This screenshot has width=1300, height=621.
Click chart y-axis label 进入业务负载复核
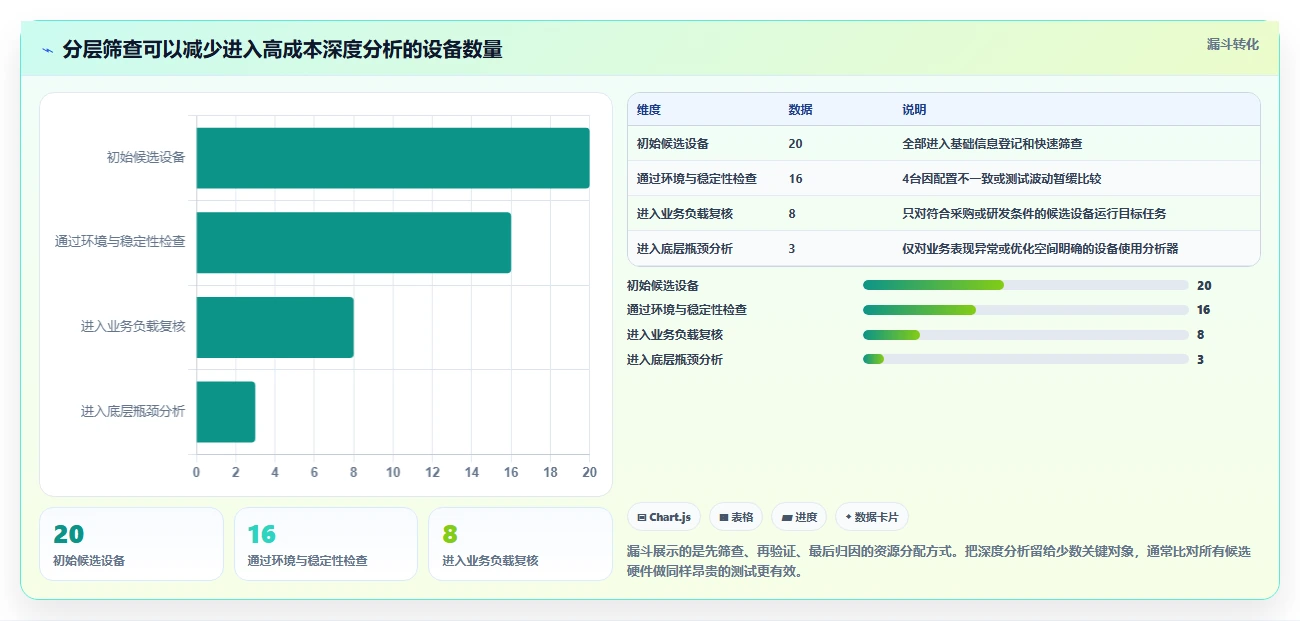[x=133, y=327]
